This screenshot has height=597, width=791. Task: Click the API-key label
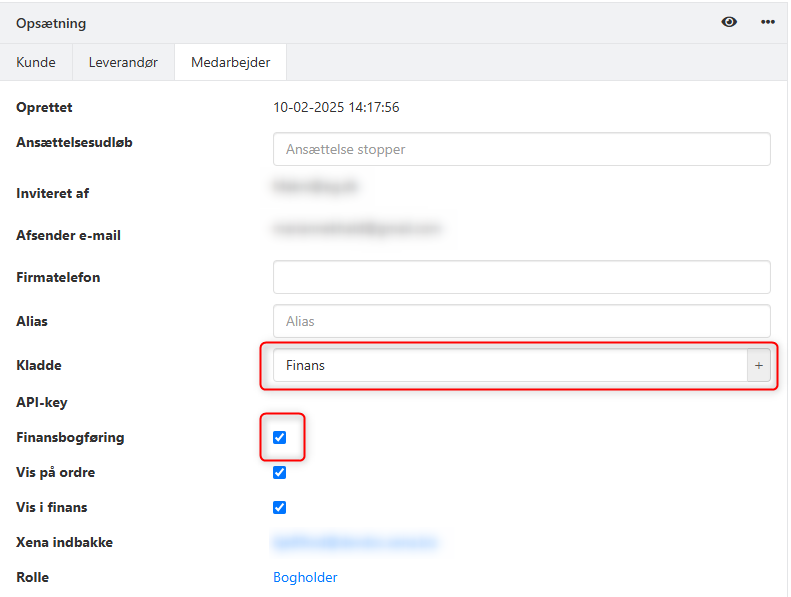(x=42, y=402)
